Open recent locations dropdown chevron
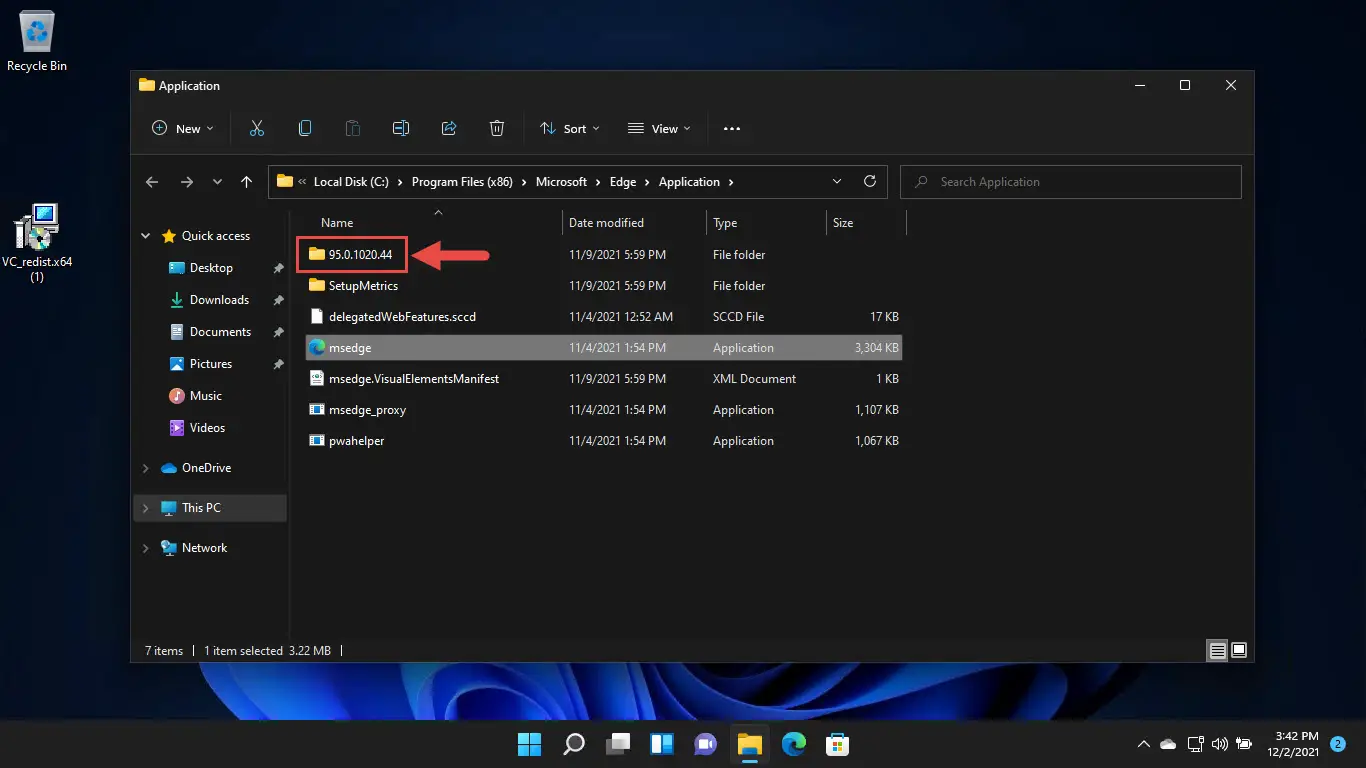Screen dimensions: 1366x768 click(x=217, y=182)
